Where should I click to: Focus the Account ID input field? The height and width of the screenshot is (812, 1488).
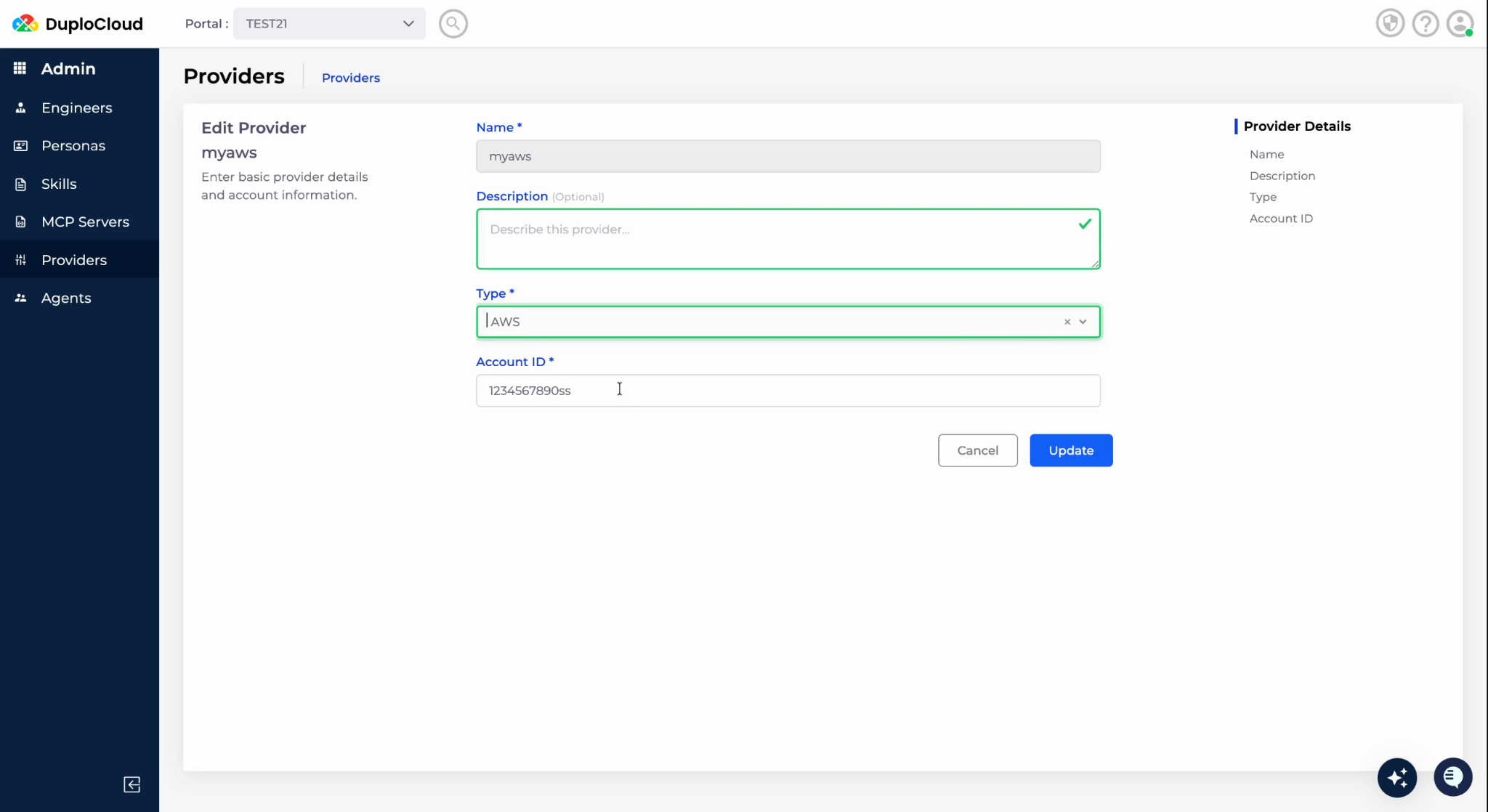(788, 391)
